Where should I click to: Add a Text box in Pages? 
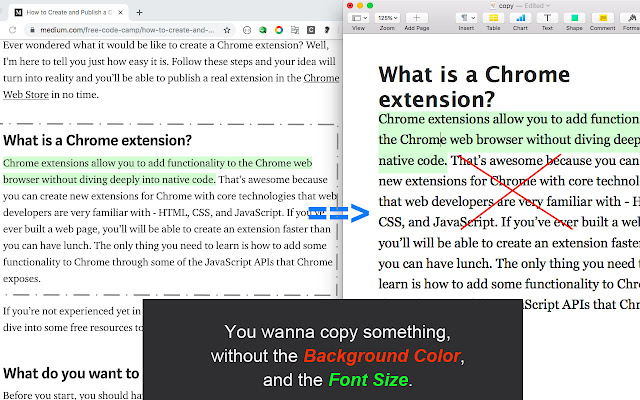pos(547,18)
